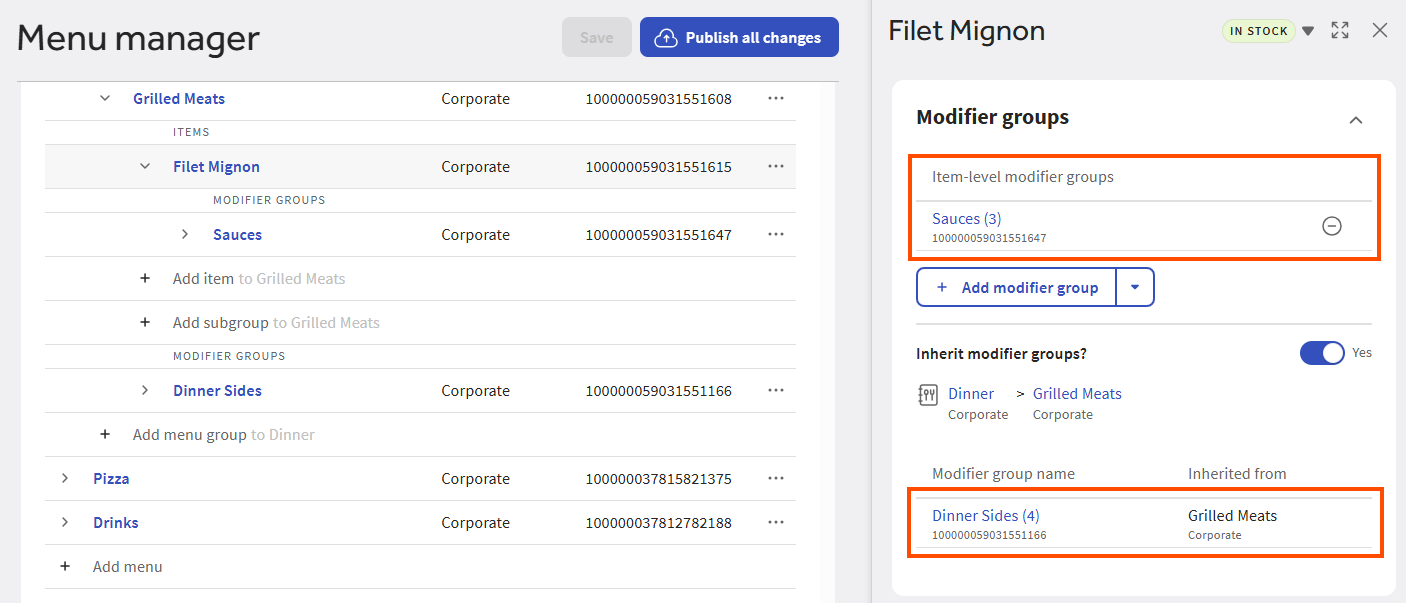Screen dimensions: 1406x603
Task: Turn off Inherit modifier groups toggle
Action: [1321, 353]
